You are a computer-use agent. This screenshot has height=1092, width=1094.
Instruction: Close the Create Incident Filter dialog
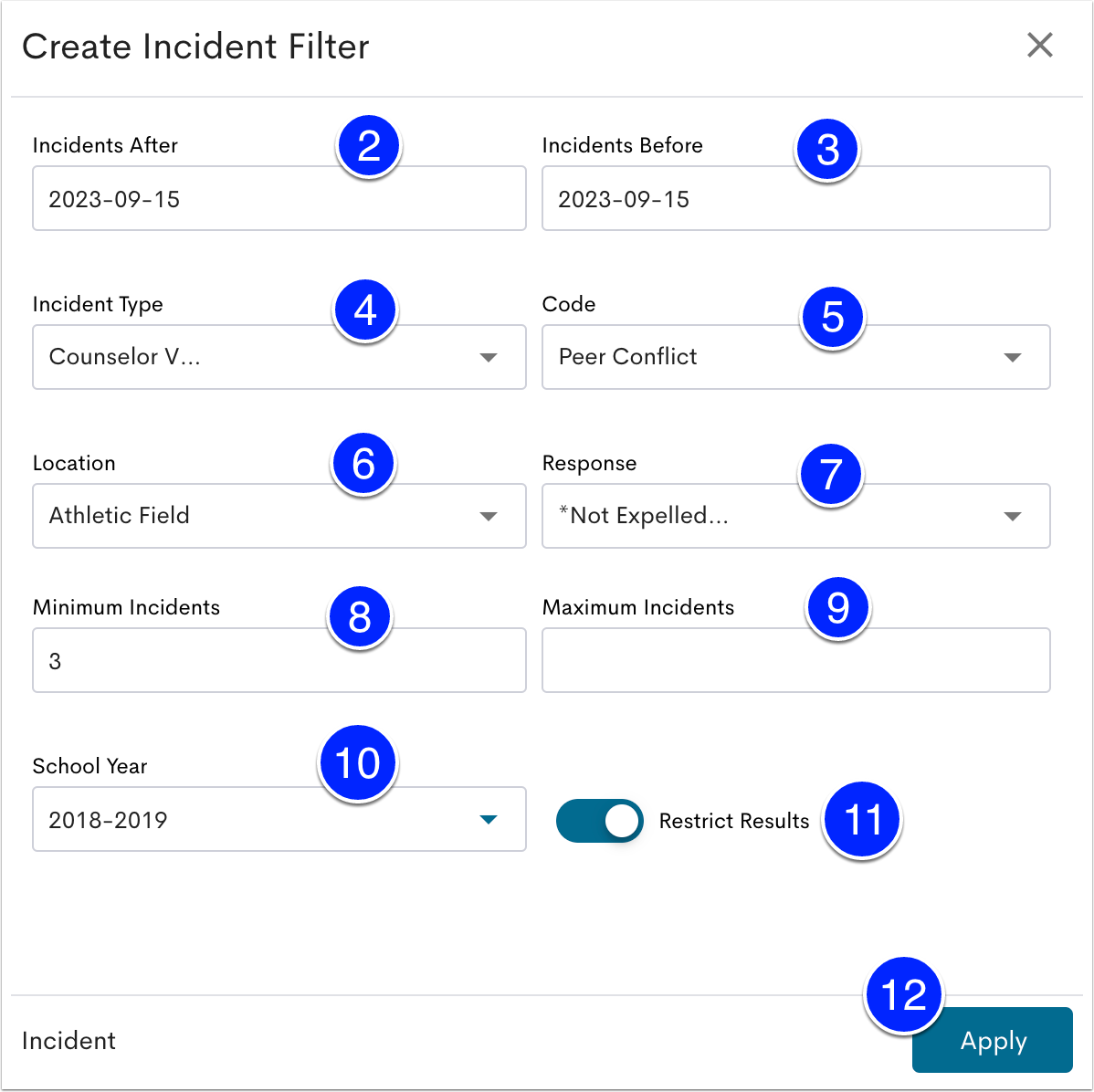[x=1039, y=46]
